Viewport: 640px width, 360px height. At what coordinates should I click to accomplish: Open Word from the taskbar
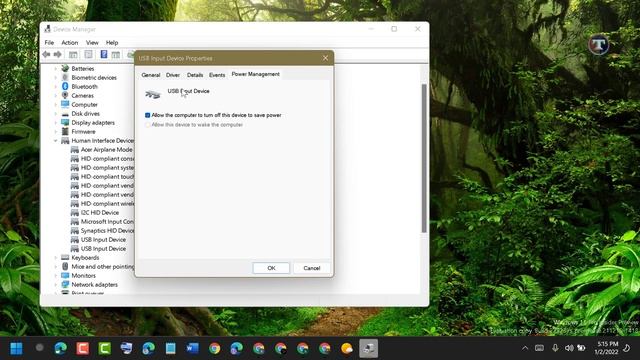(x=192, y=348)
